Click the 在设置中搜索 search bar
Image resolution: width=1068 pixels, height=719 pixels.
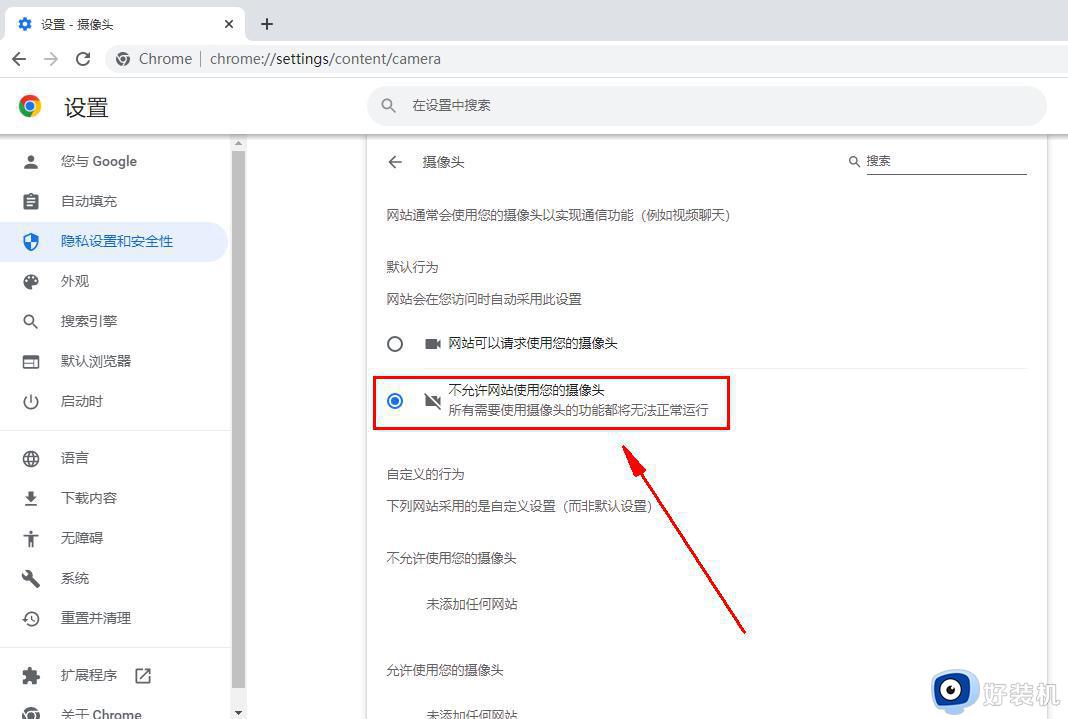pos(707,105)
